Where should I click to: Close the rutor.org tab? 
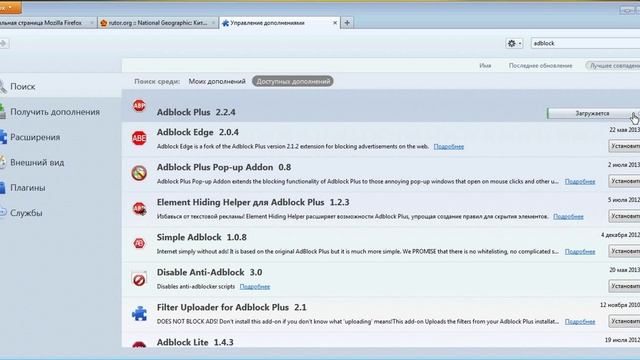pos(213,23)
